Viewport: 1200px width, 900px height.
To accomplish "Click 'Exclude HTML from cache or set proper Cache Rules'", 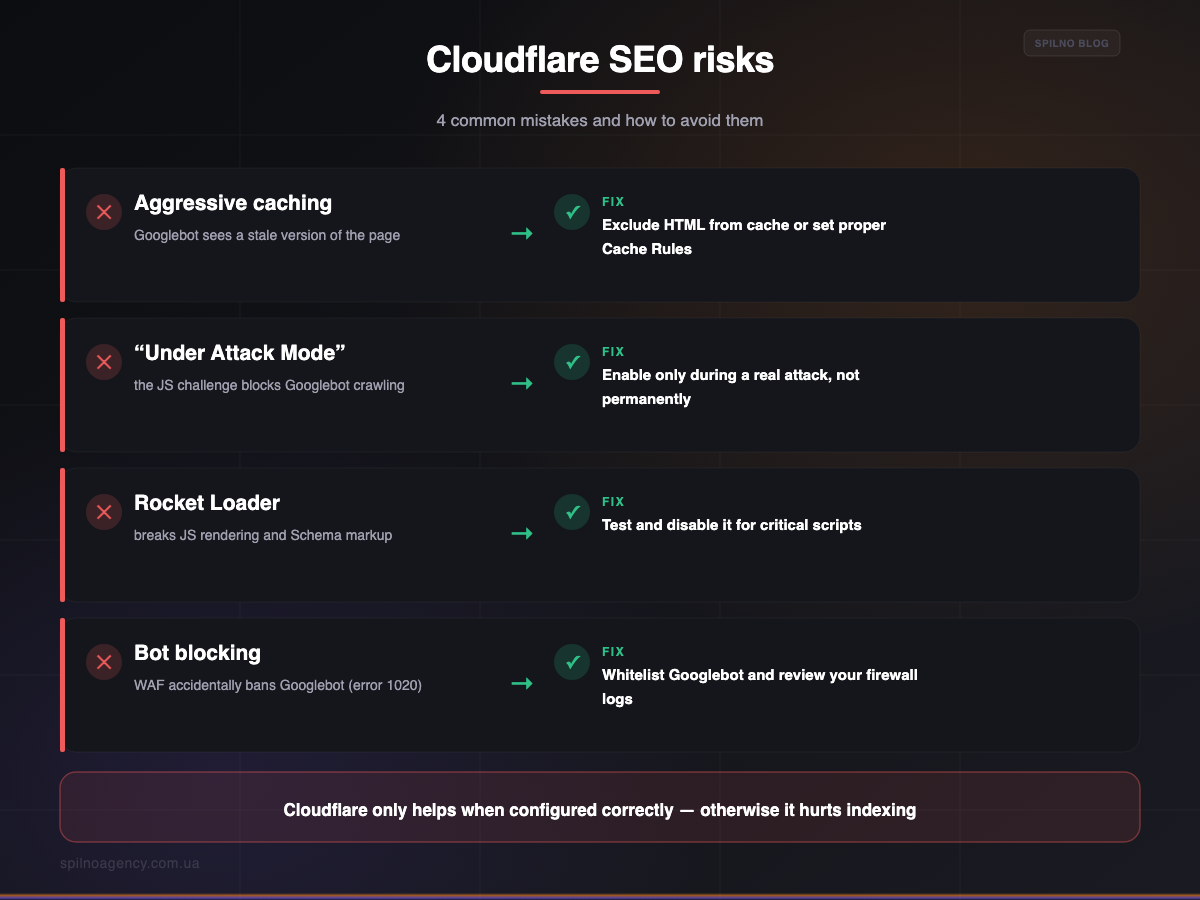I will point(744,237).
